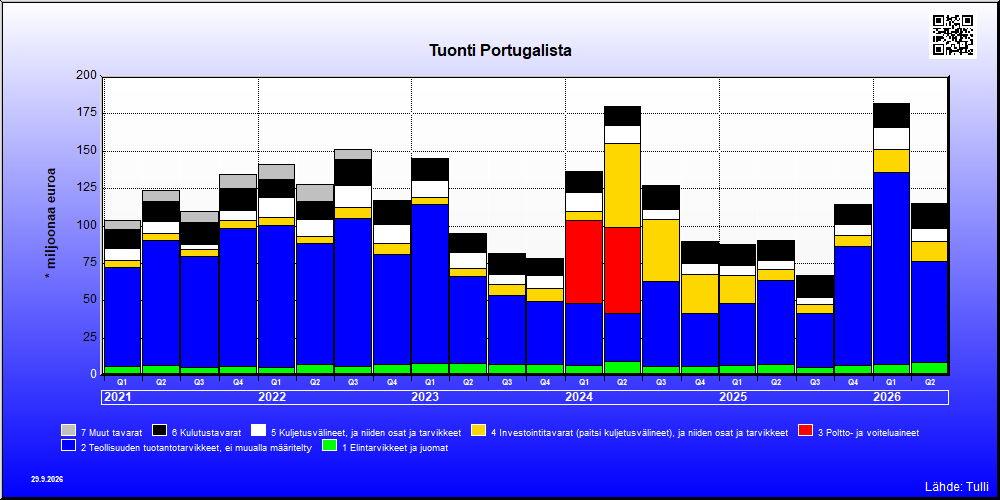This screenshot has width=1000, height=500.
Task: Click the y-axis value 75
Action: [x=89, y=262]
